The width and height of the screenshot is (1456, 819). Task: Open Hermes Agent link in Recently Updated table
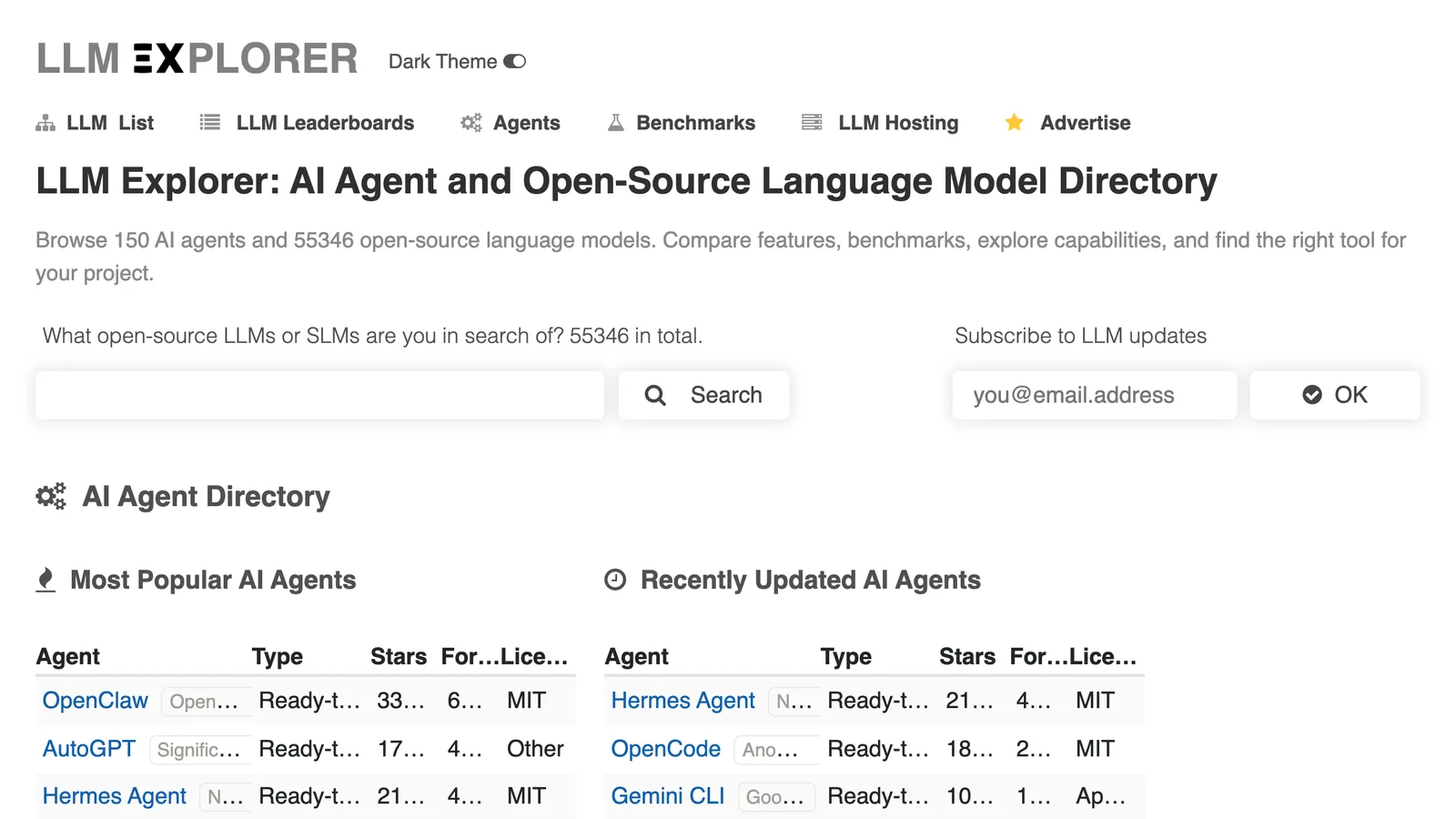coord(683,701)
